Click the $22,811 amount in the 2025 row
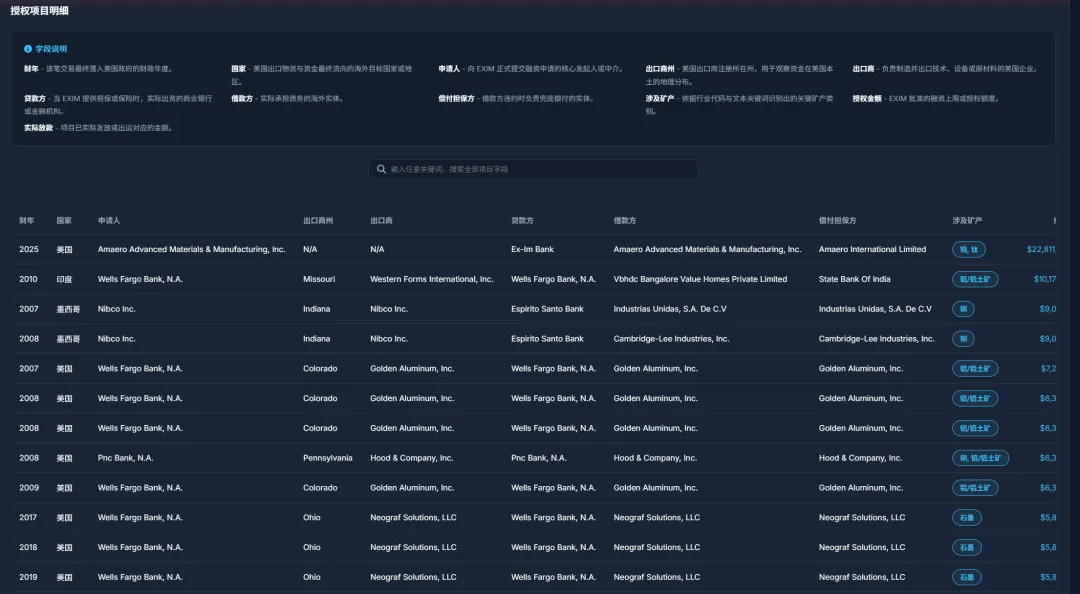The height and width of the screenshot is (594, 1080). point(1041,249)
